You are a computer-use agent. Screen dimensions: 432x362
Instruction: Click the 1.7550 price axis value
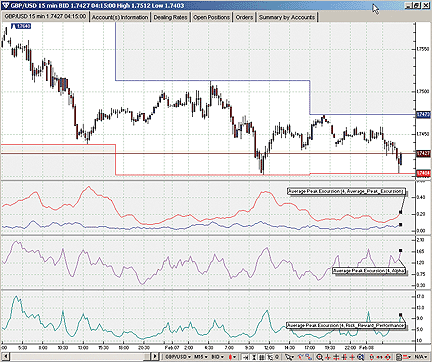pyautogui.click(x=423, y=49)
